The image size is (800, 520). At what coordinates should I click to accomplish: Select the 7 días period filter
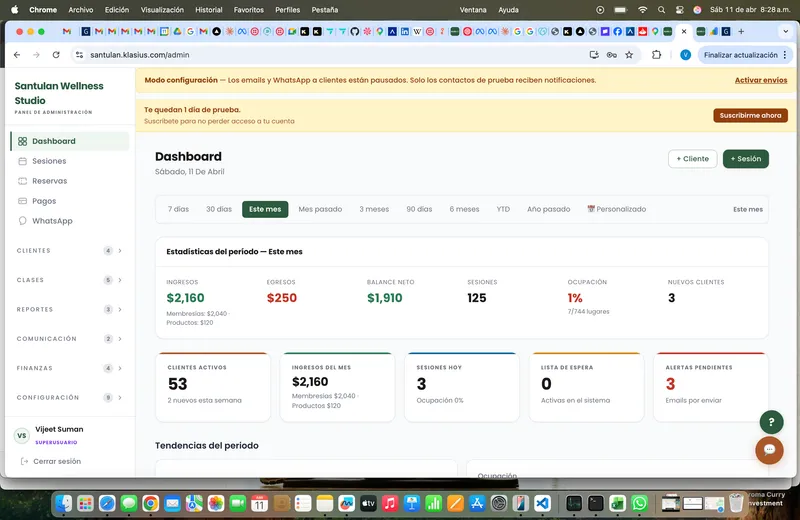(x=178, y=209)
